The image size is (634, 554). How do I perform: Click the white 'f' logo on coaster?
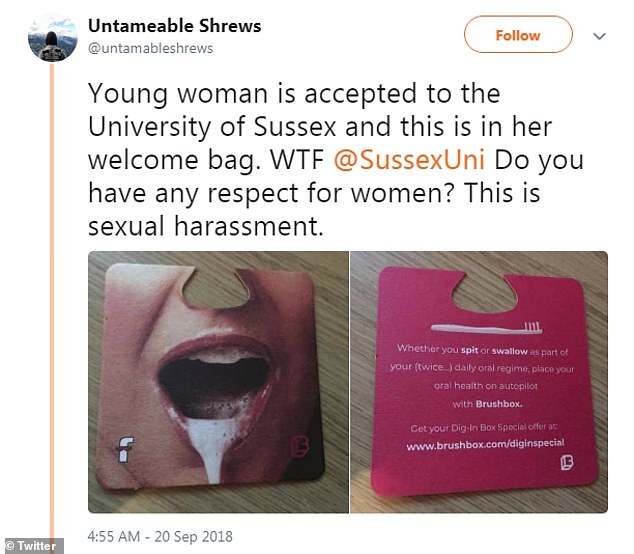126,449
